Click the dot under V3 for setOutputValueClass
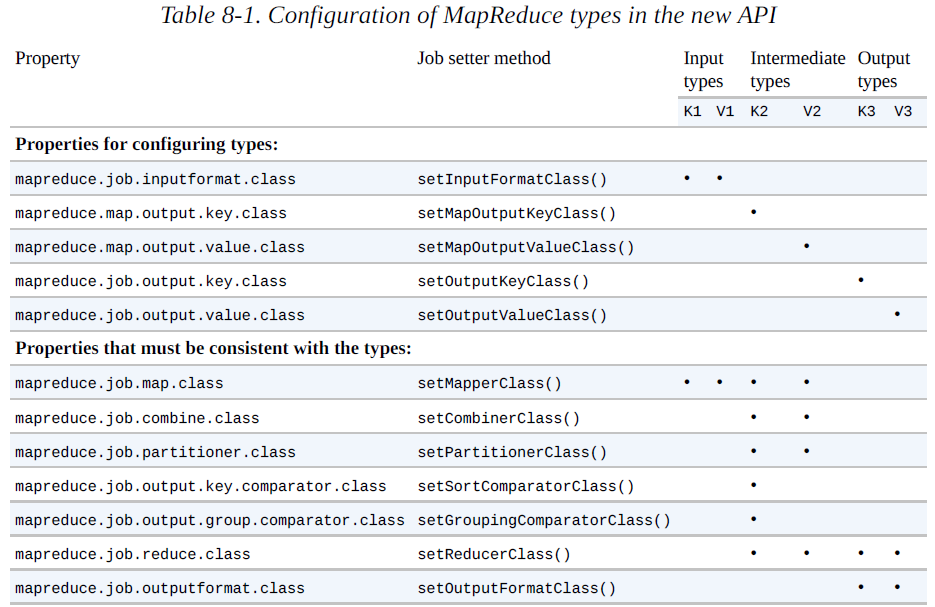 tap(898, 314)
